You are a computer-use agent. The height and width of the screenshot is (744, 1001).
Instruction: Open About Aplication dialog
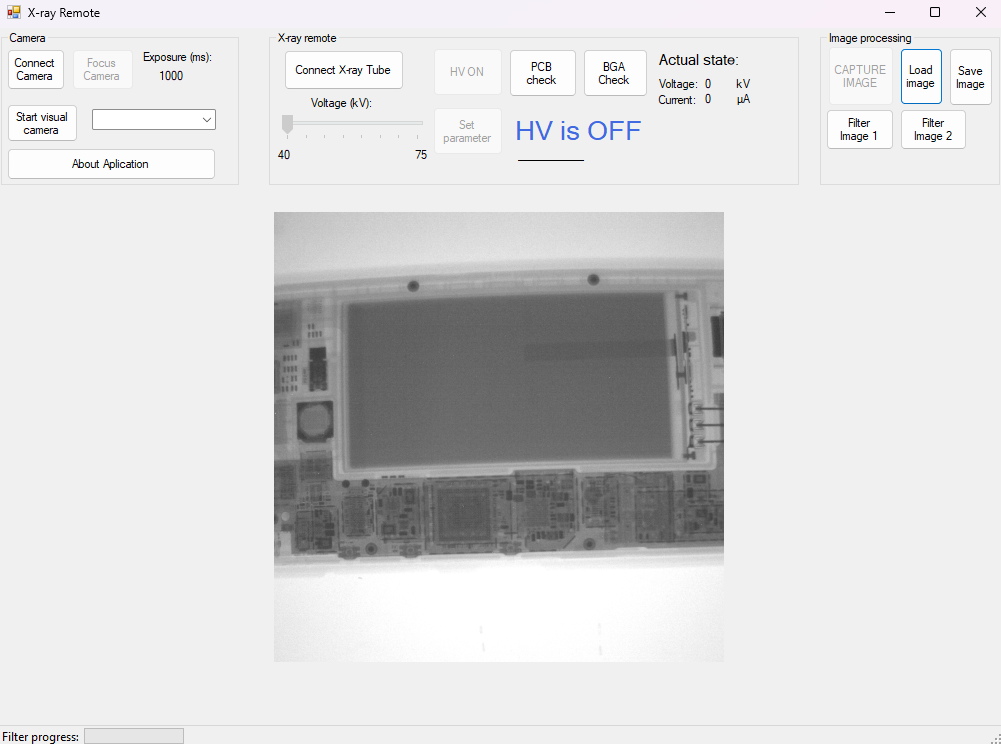click(111, 164)
